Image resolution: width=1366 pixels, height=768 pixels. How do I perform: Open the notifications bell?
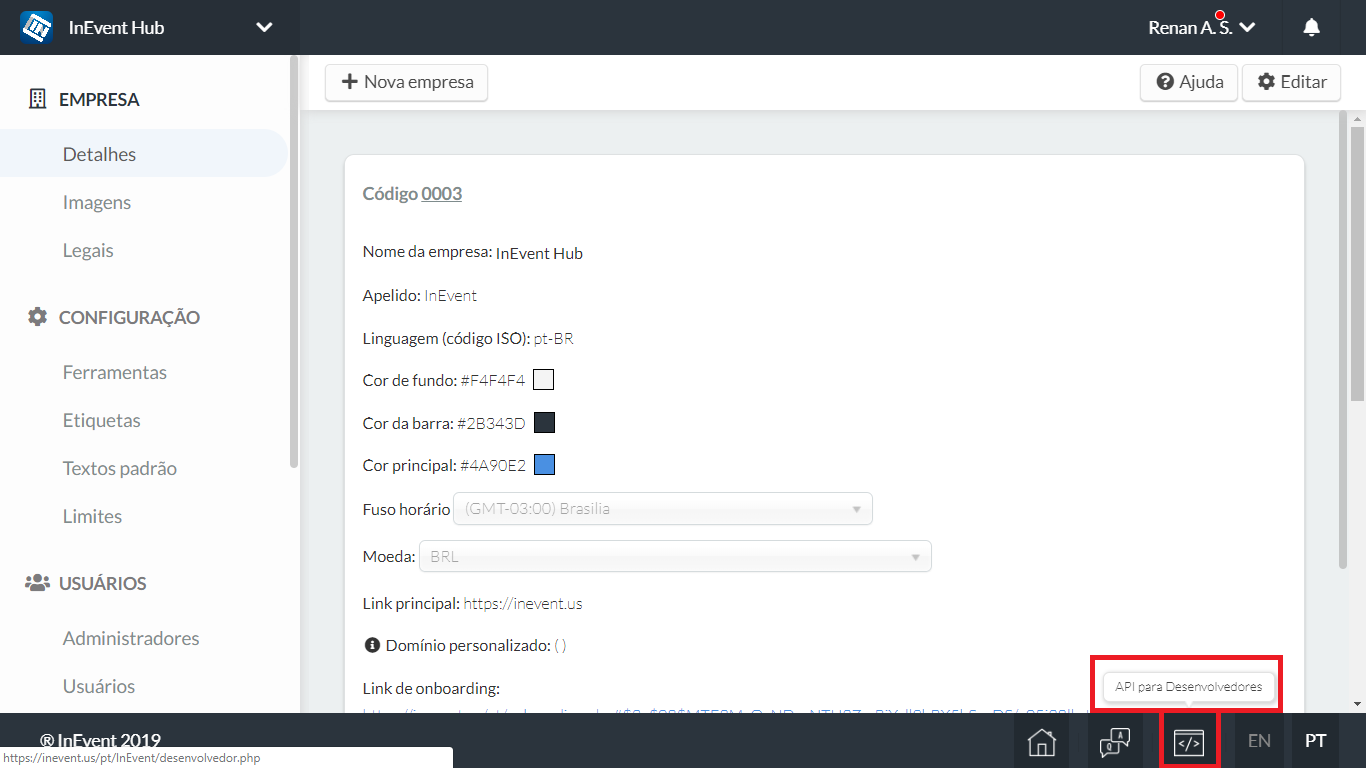pyautogui.click(x=1311, y=28)
